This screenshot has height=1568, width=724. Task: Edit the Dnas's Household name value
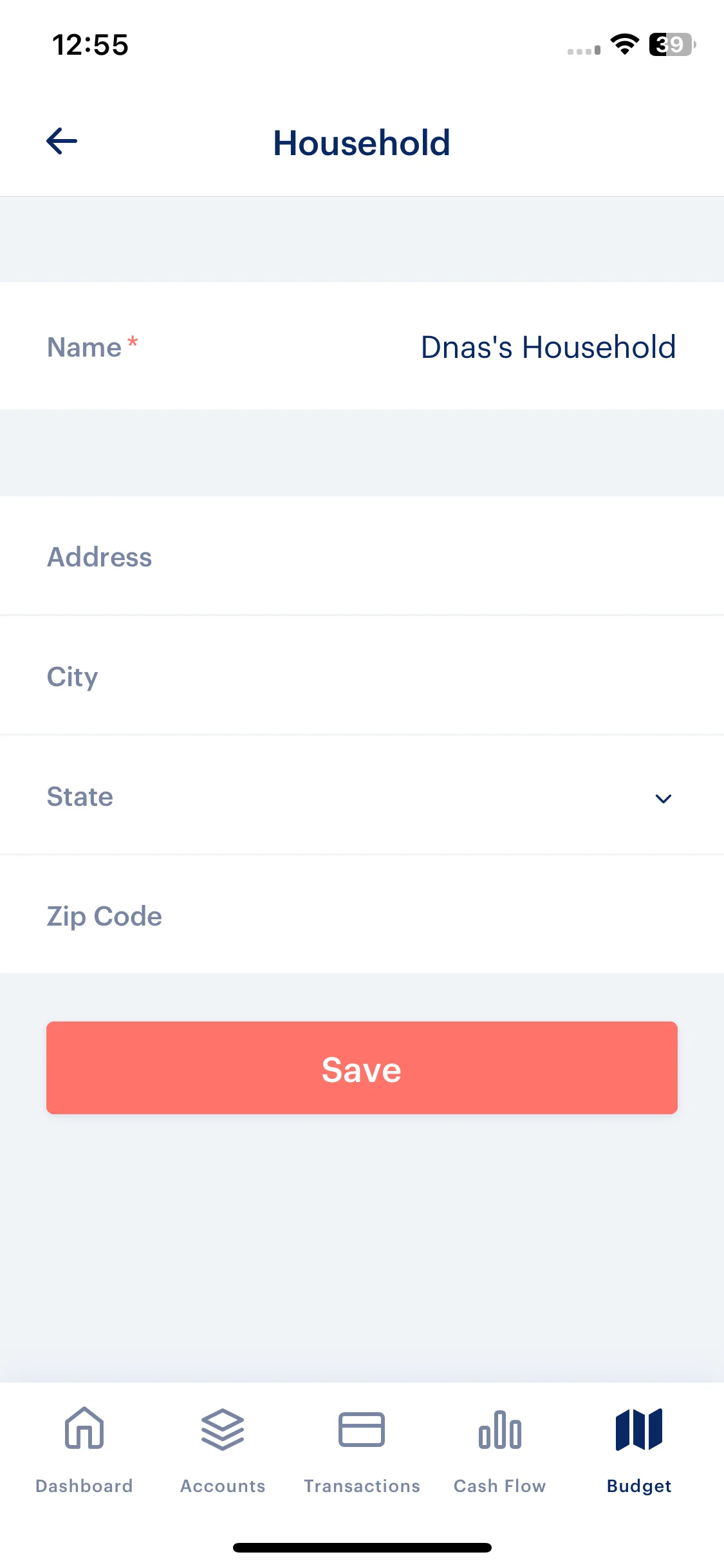click(548, 347)
